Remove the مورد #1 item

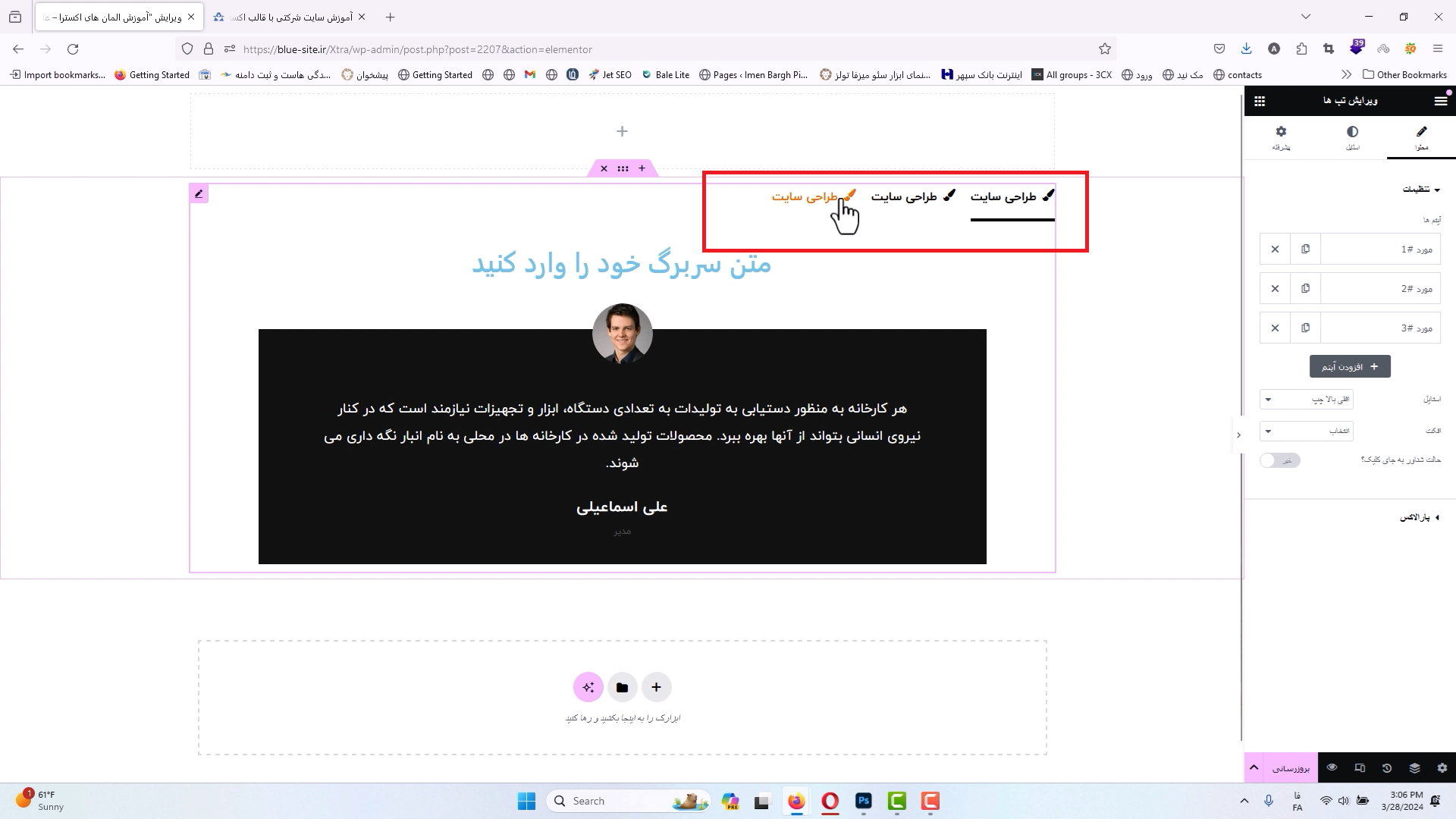click(x=1275, y=249)
